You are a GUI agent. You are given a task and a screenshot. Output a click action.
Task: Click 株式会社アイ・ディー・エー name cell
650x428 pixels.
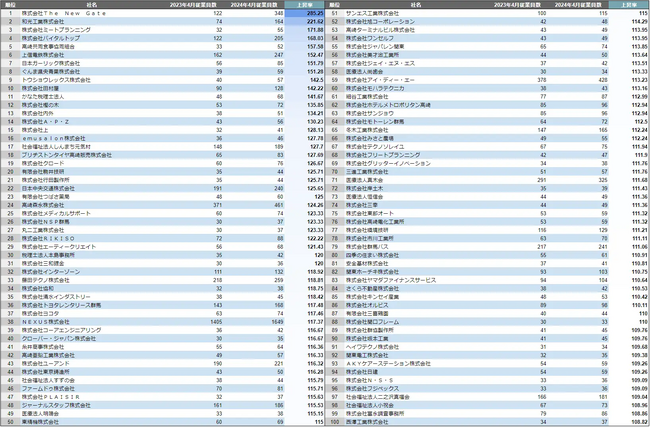point(380,80)
